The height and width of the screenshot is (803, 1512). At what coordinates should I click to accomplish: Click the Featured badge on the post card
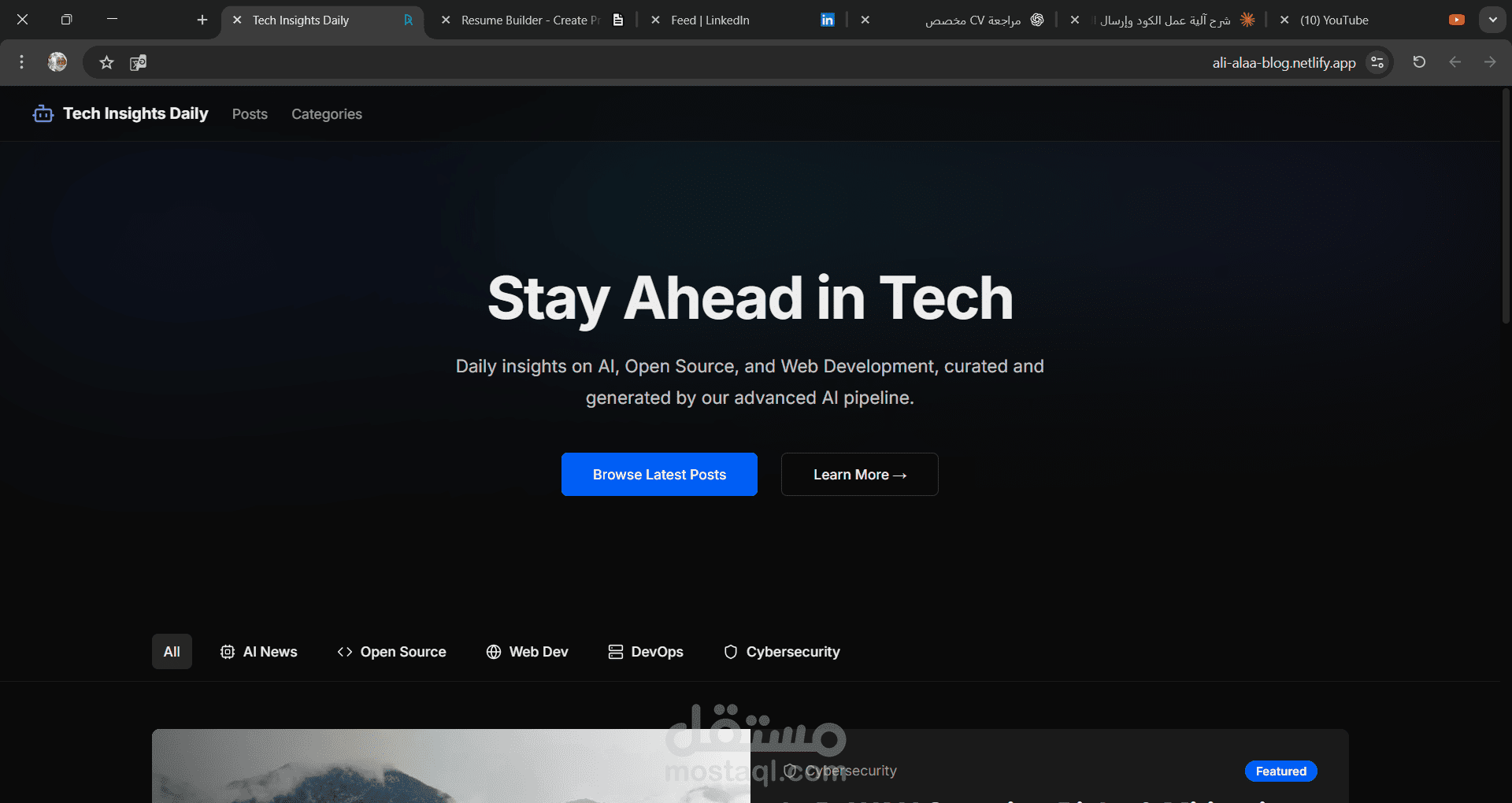click(x=1280, y=772)
